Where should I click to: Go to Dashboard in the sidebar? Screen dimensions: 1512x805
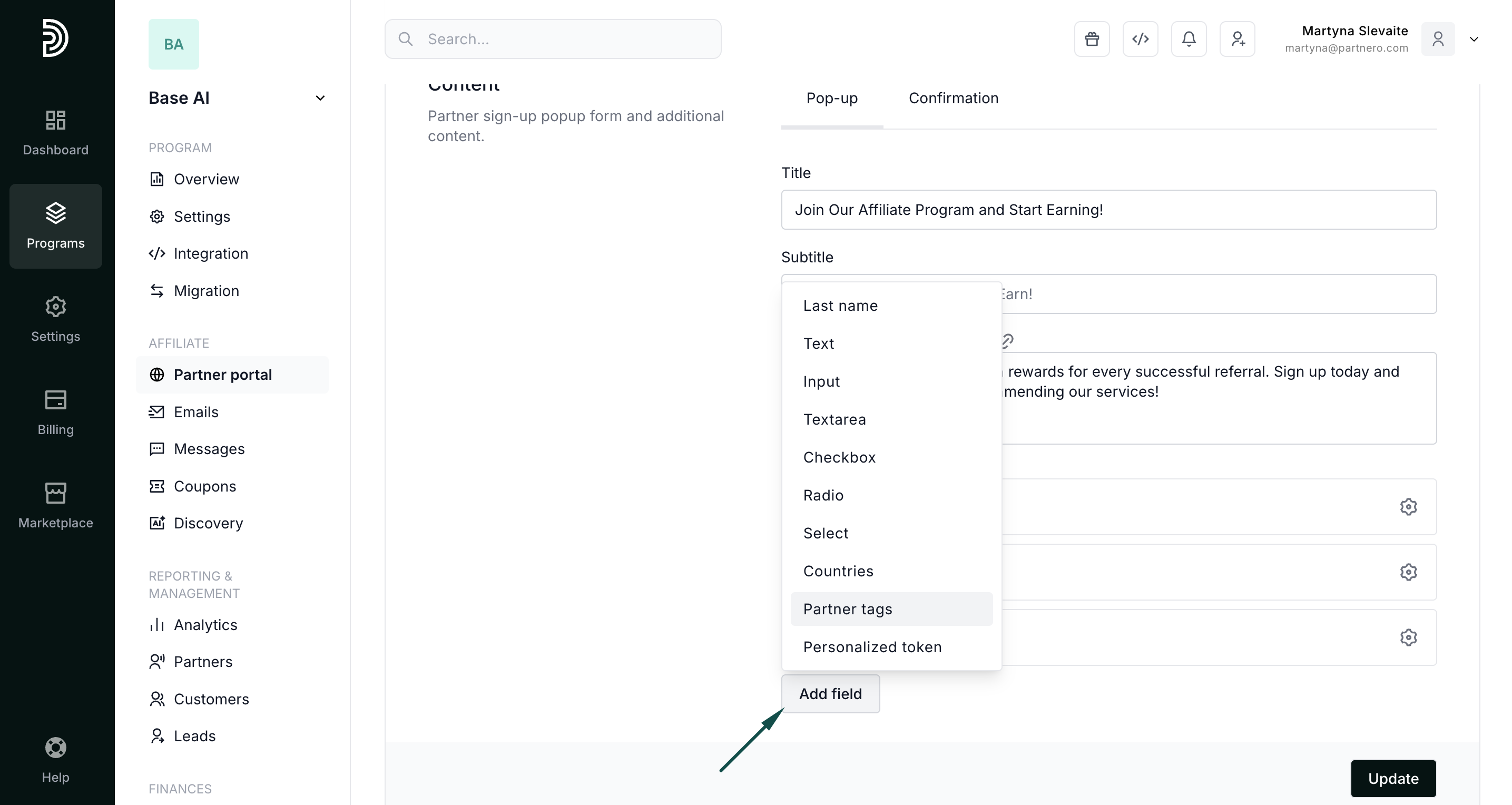point(56,133)
